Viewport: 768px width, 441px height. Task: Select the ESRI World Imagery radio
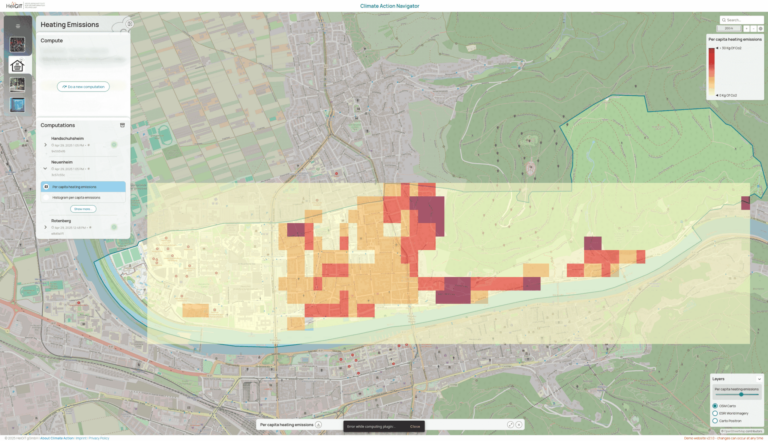(716, 413)
